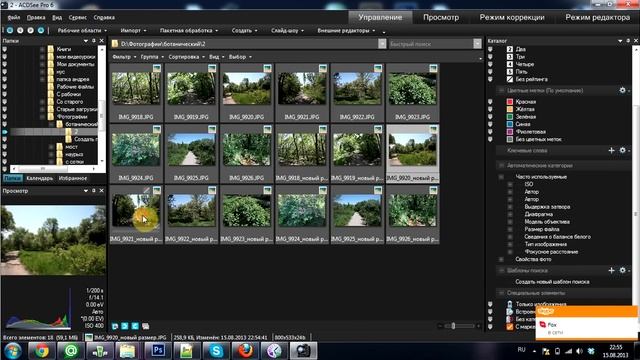Screen dimensions: 640x360
Task: Click Создать новый шаблон поиска link
Action: (552, 282)
